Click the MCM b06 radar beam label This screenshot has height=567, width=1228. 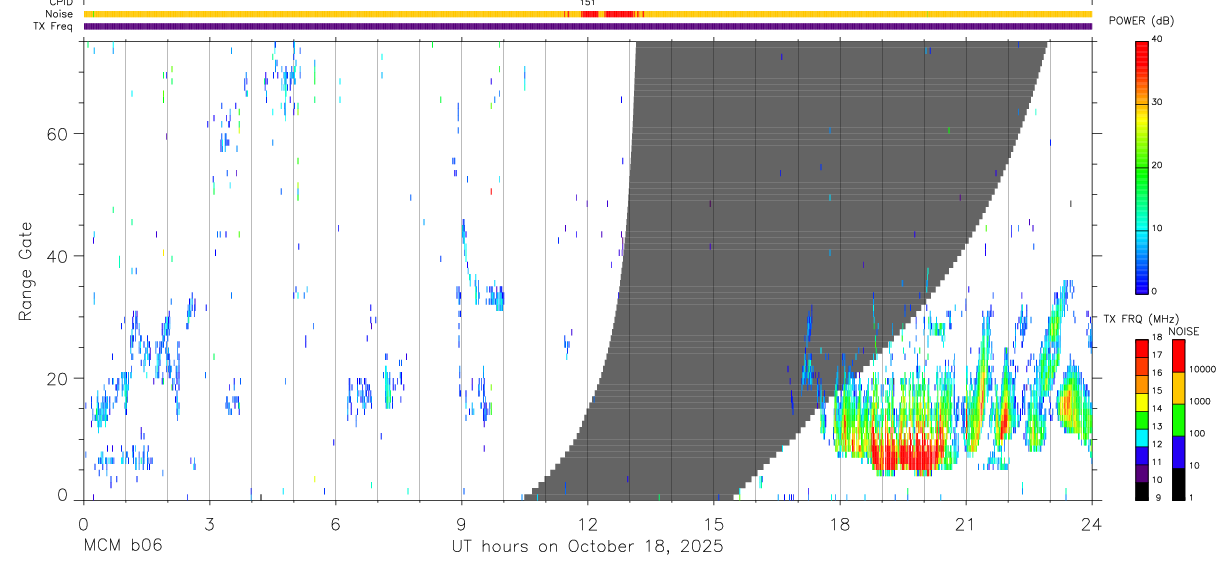pyautogui.click(x=122, y=547)
